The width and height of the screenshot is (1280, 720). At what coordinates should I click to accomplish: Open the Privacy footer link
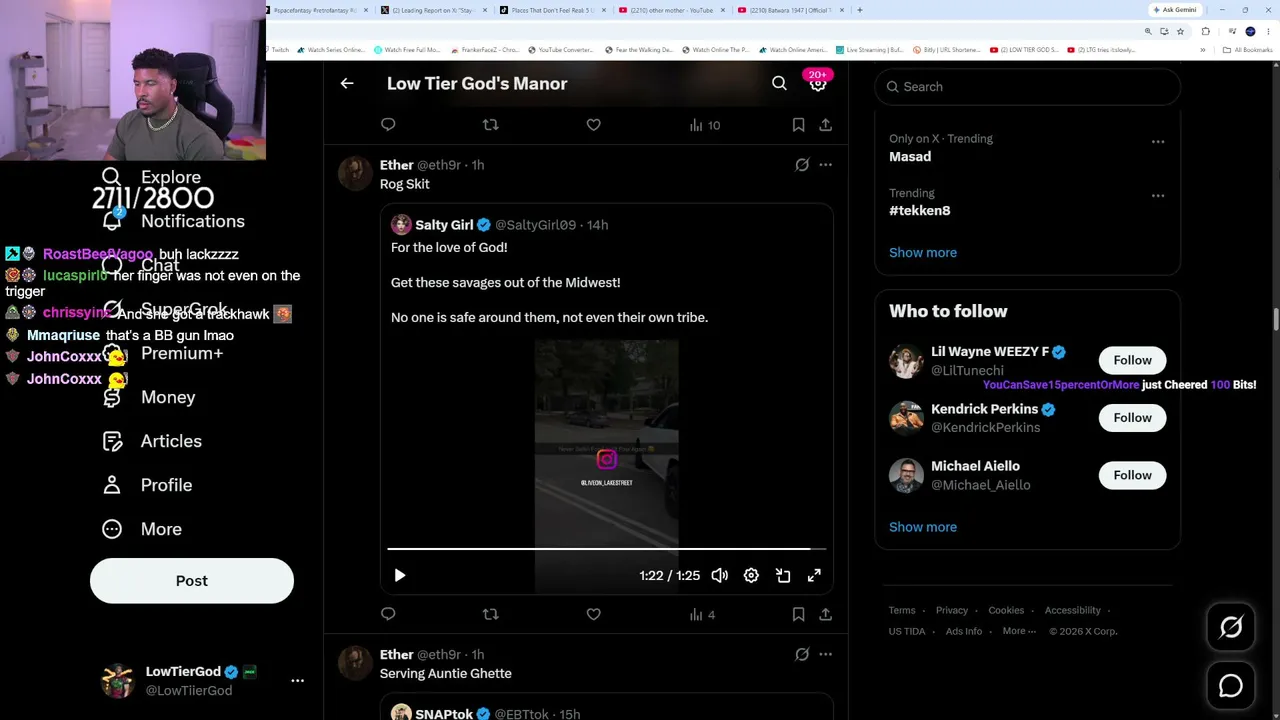(x=952, y=611)
